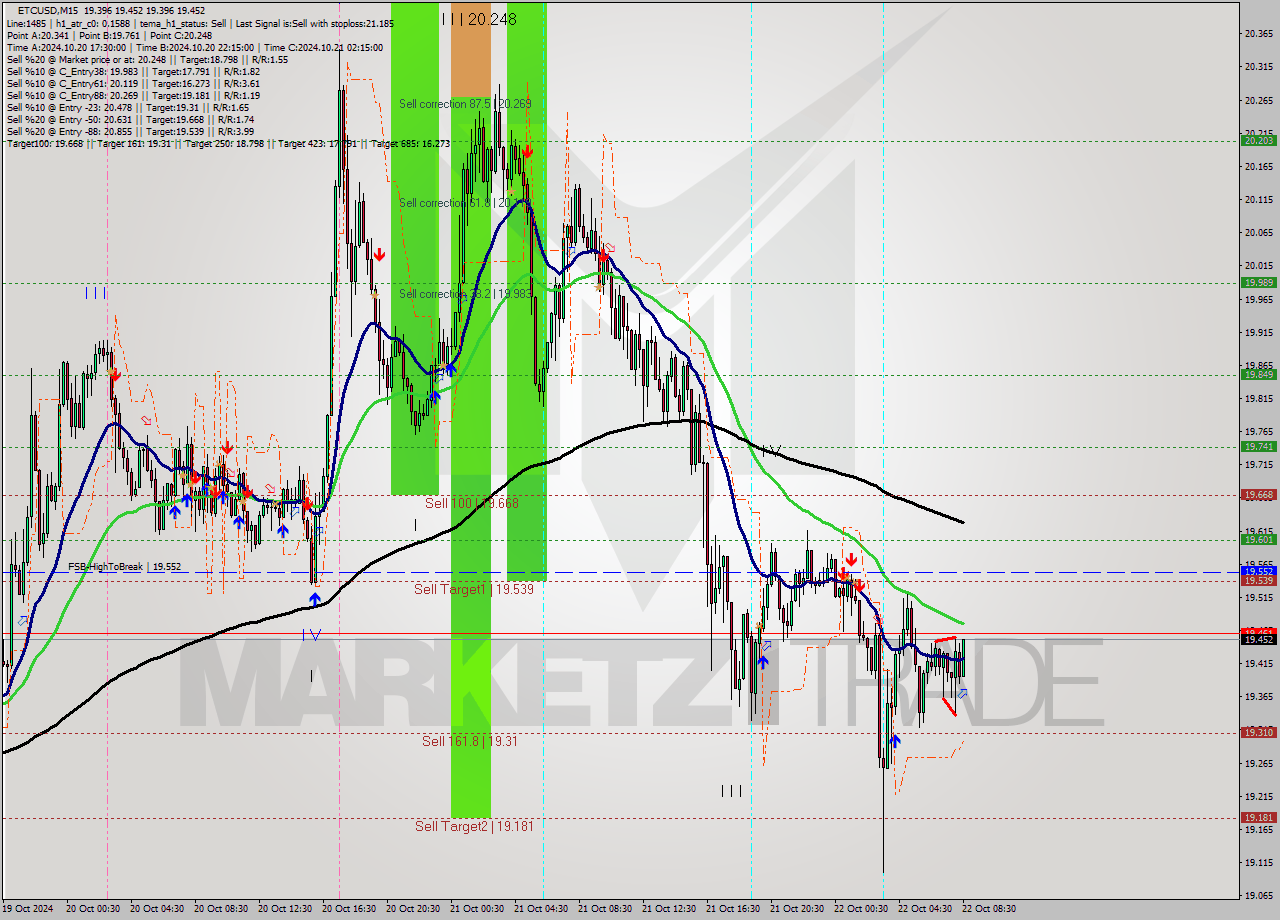Click the 'Sell Target1 | 19.539' label
This screenshot has width=1280, height=920.
point(474,589)
